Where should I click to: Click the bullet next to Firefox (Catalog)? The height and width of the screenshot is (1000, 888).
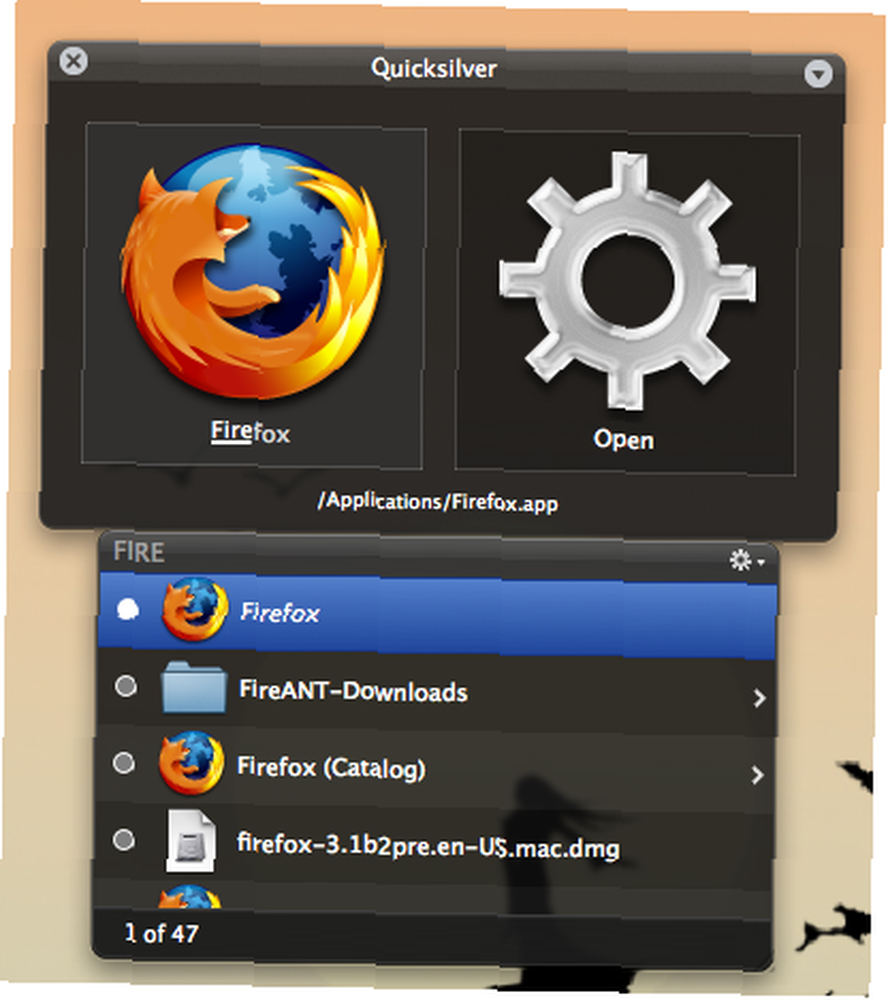pyautogui.click(x=124, y=763)
